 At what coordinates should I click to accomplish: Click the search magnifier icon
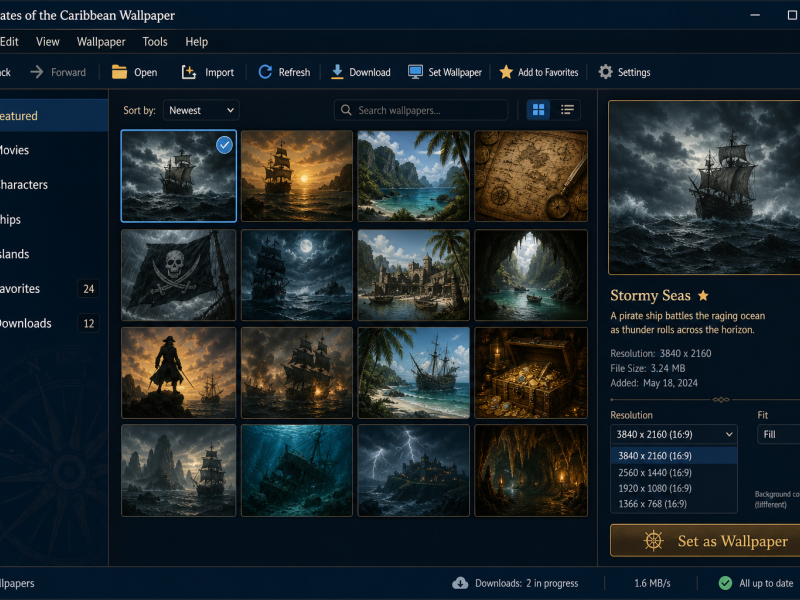(x=346, y=110)
